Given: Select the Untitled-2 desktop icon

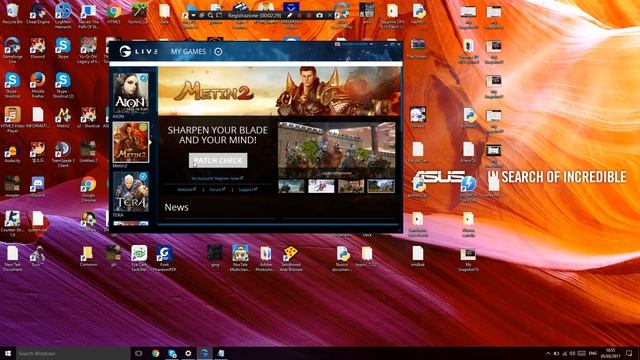Looking at the screenshot, I should point(88,152).
